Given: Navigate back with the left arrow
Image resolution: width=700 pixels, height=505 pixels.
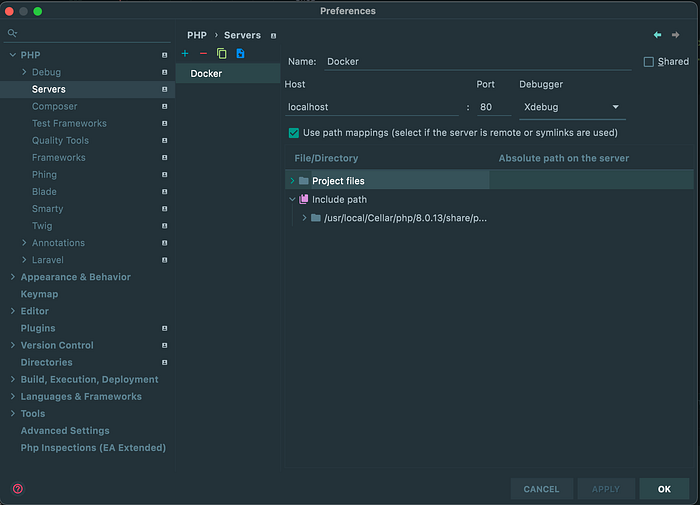Looking at the screenshot, I should point(657,35).
